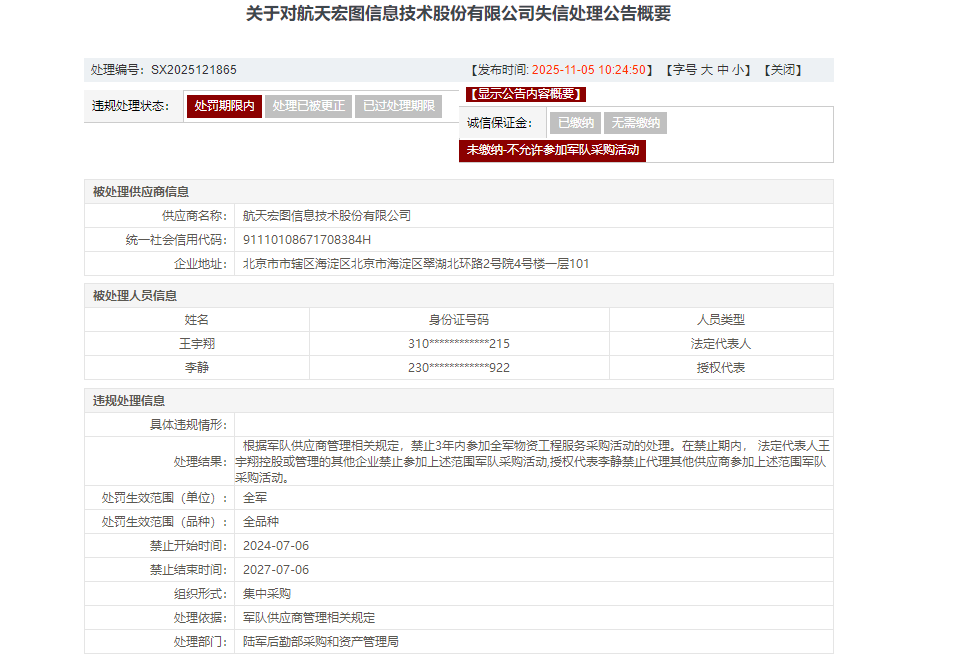Click the name cell 王宇翔
This screenshot has width=963, height=668.
197,343
